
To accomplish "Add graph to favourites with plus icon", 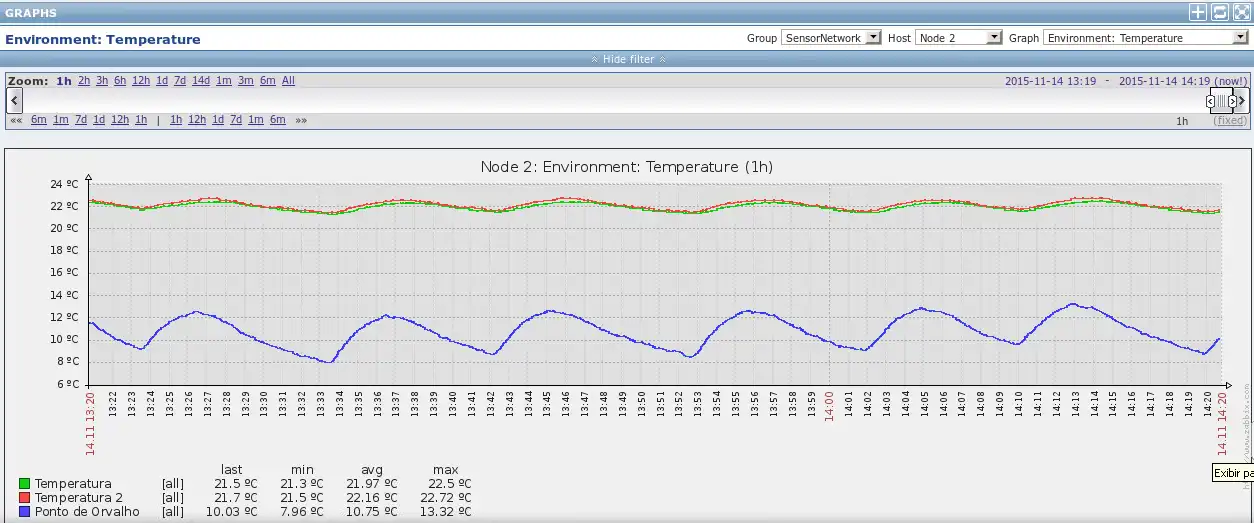I will [1197, 12].
